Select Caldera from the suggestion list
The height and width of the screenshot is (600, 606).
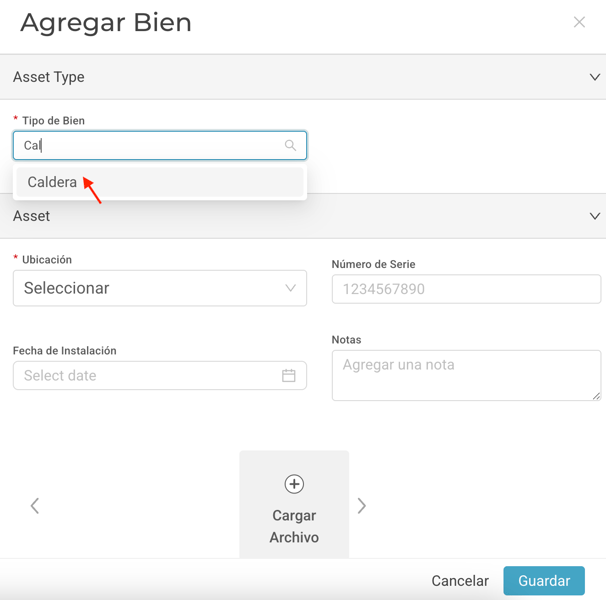160,182
